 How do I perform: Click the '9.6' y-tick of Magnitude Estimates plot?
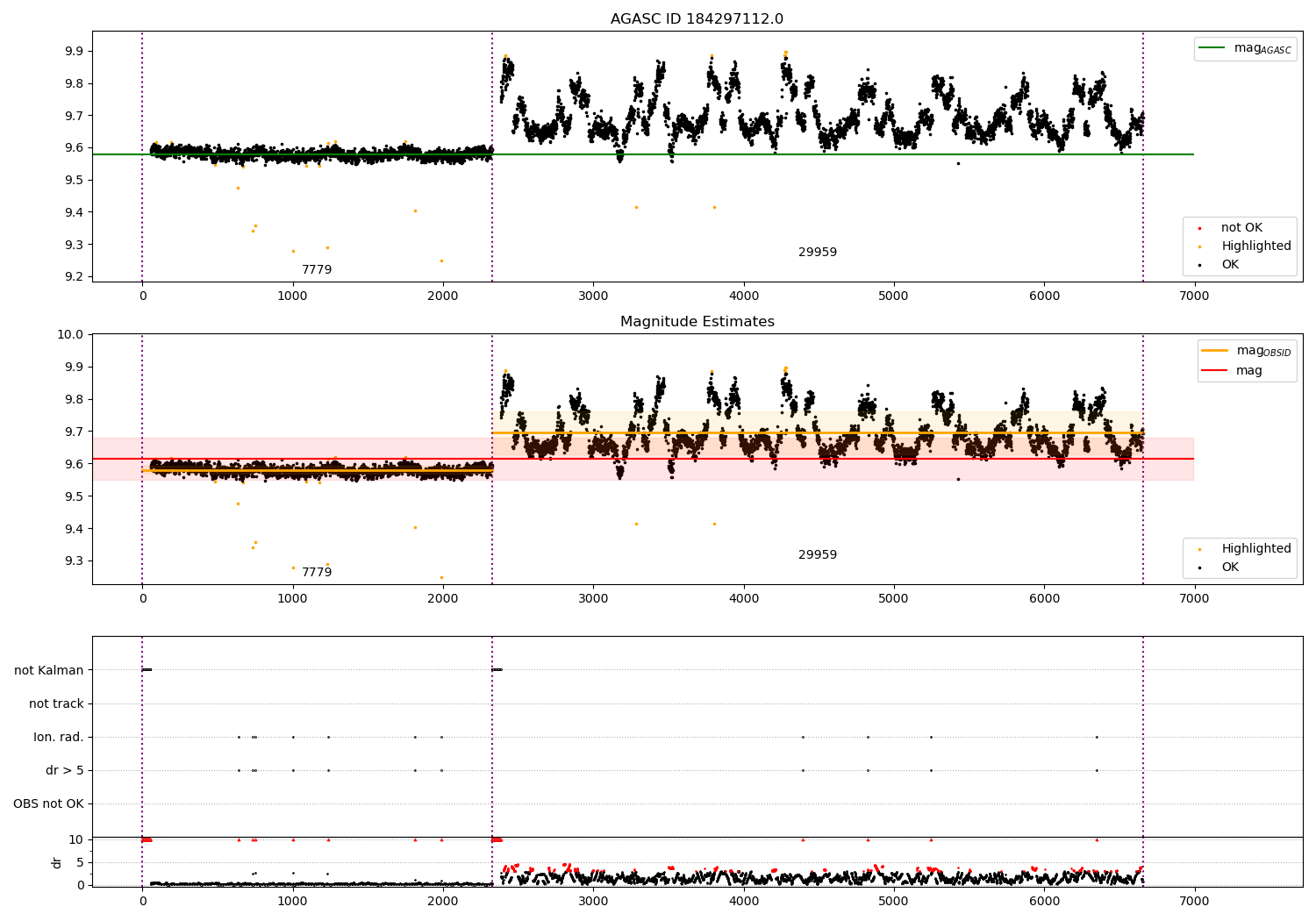click(75, 464)
